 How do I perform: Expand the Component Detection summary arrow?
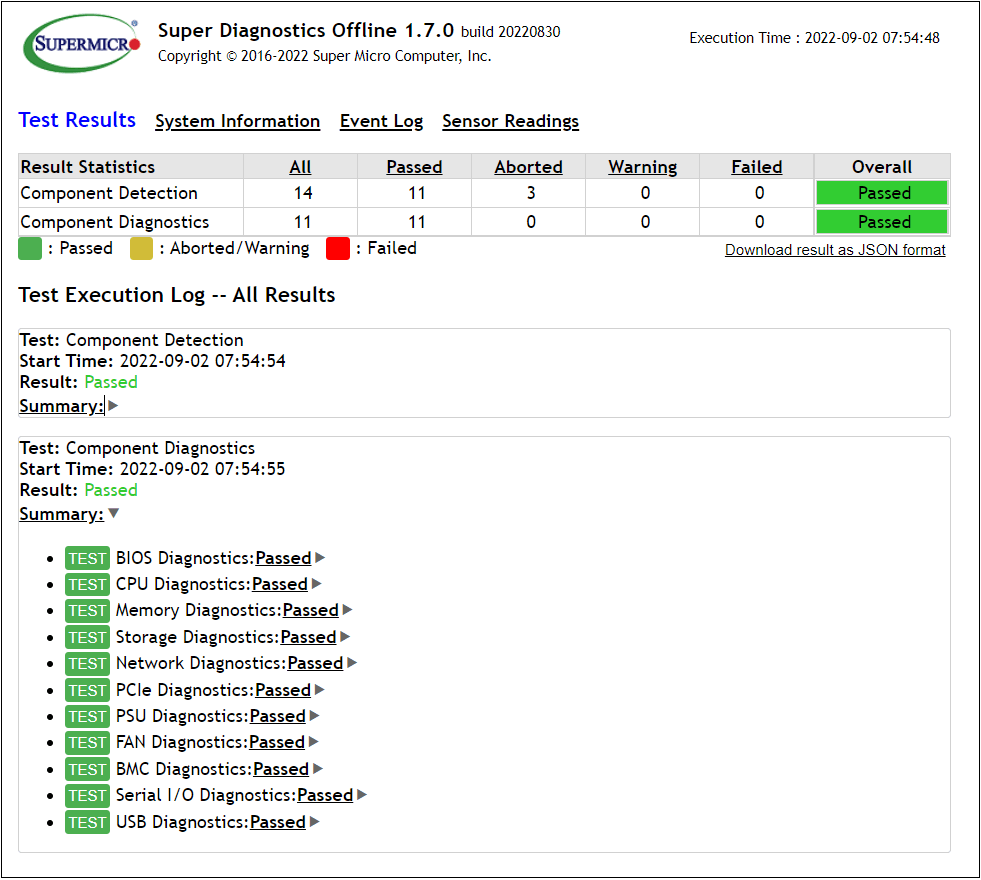point(113,406)
